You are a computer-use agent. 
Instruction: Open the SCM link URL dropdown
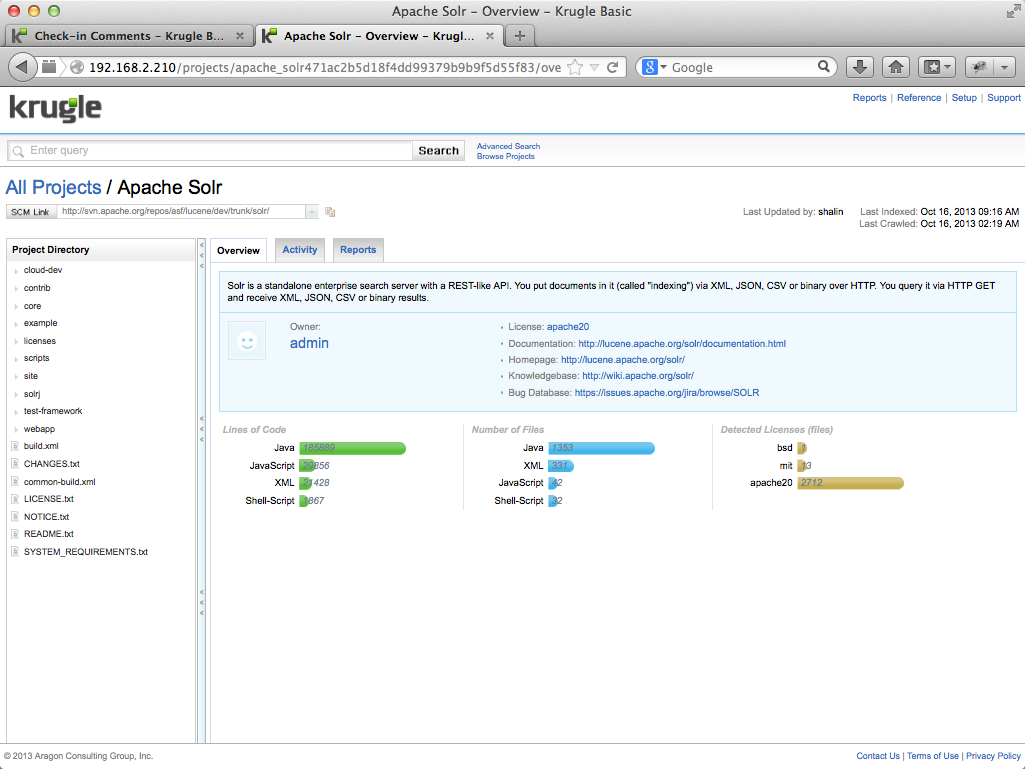[312, 211]
